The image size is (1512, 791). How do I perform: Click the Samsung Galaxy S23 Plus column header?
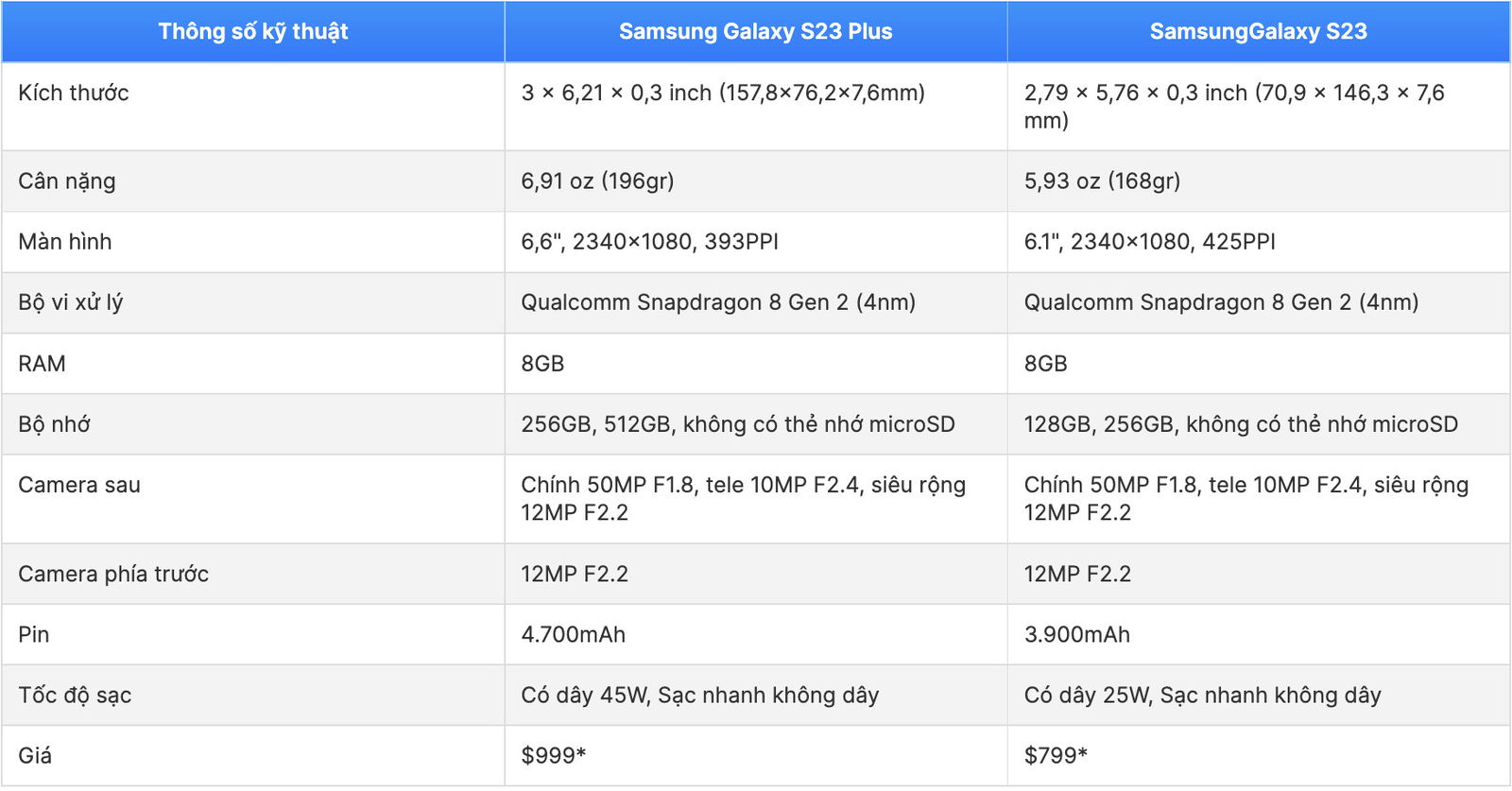coord(755,31)
